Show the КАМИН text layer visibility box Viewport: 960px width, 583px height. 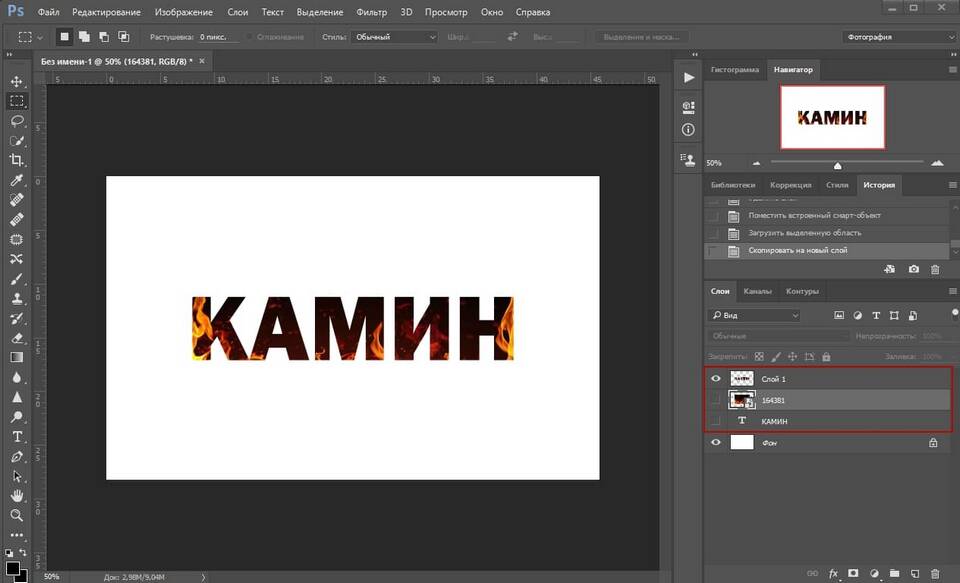[715, 421]
